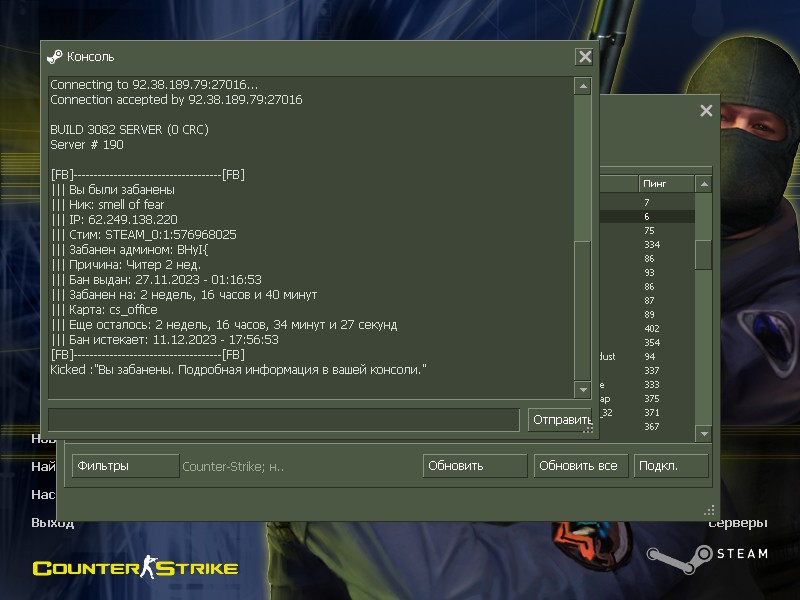The width and height of the screenshot is (800, 600).
Task: Select server row with ping 354
Action: [647, 342]
